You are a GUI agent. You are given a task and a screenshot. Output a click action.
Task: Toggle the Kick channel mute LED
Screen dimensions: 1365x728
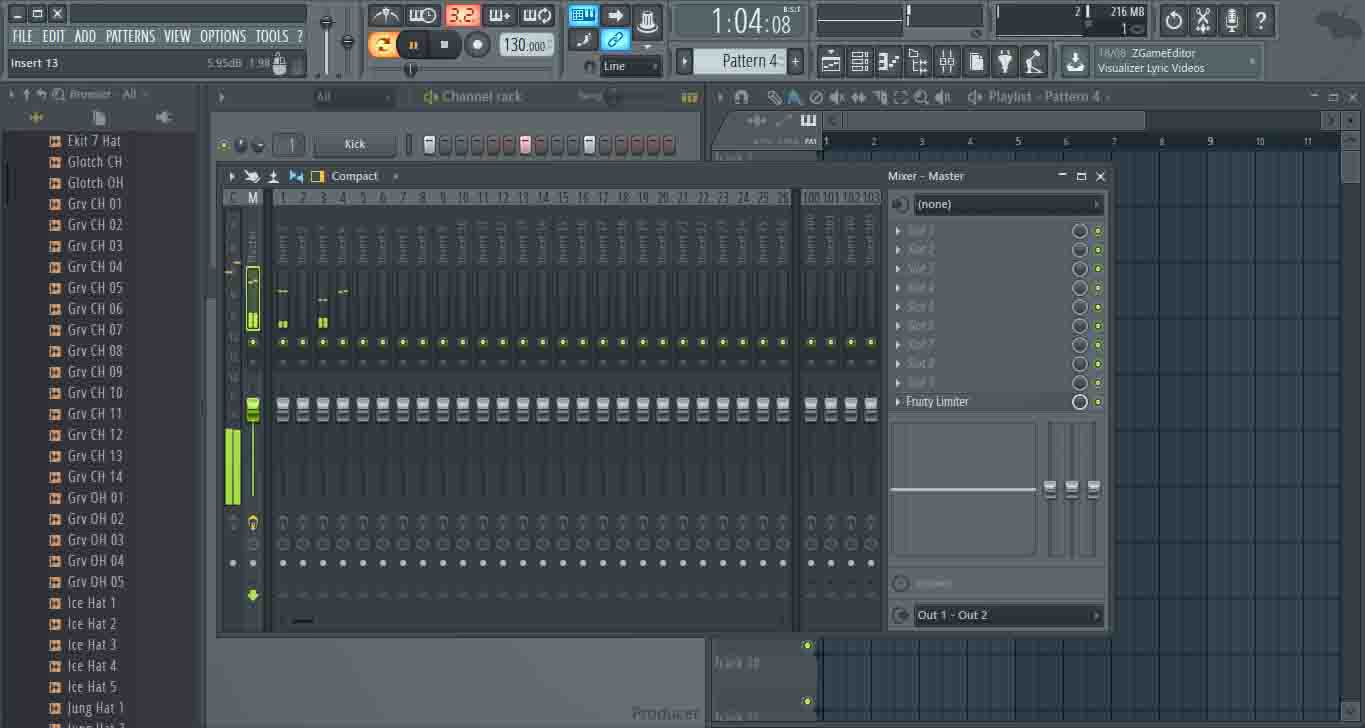(x=224, y=145)
